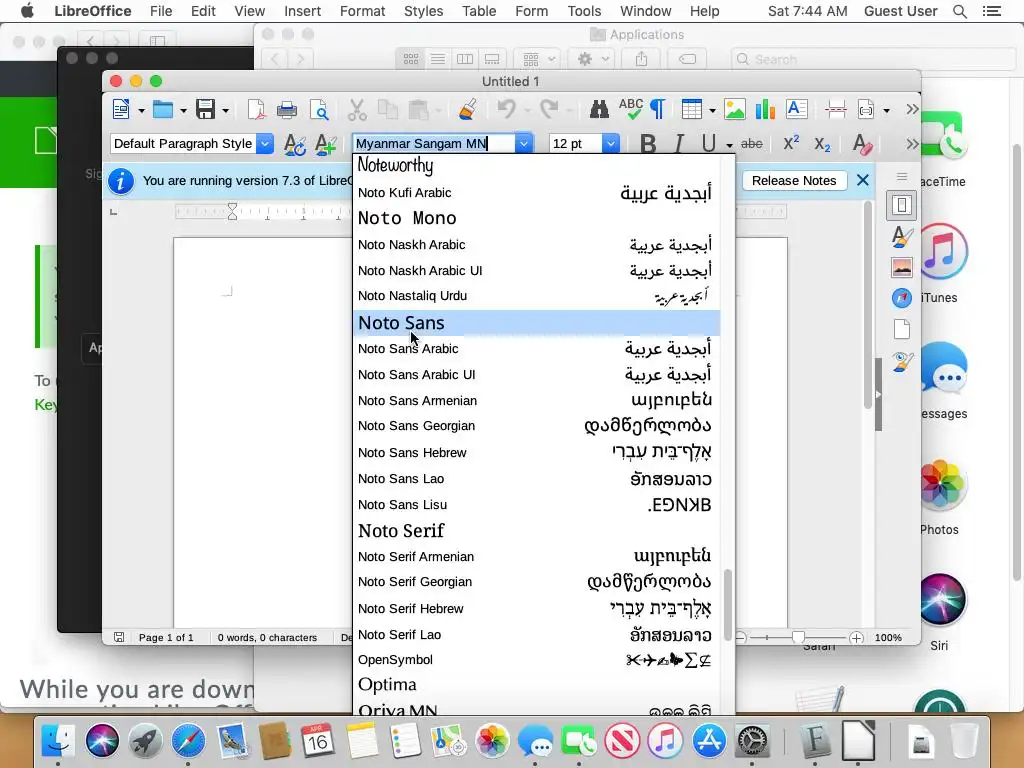Open Print Preview icon
This screenshot has width=1024, height=768.
319,110
